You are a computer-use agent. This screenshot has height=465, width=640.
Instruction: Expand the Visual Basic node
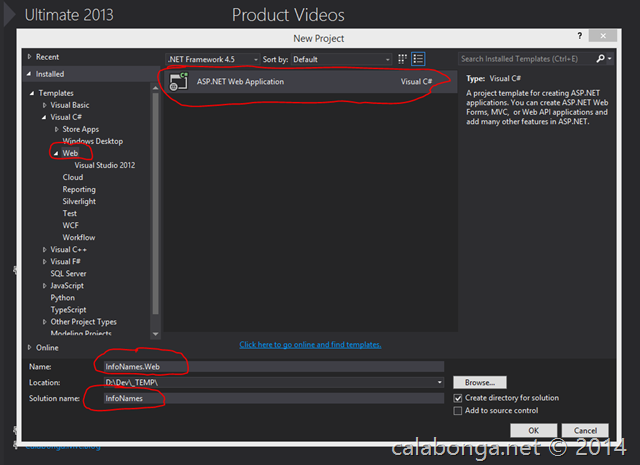pyautogui.click(x=44, y=105)
